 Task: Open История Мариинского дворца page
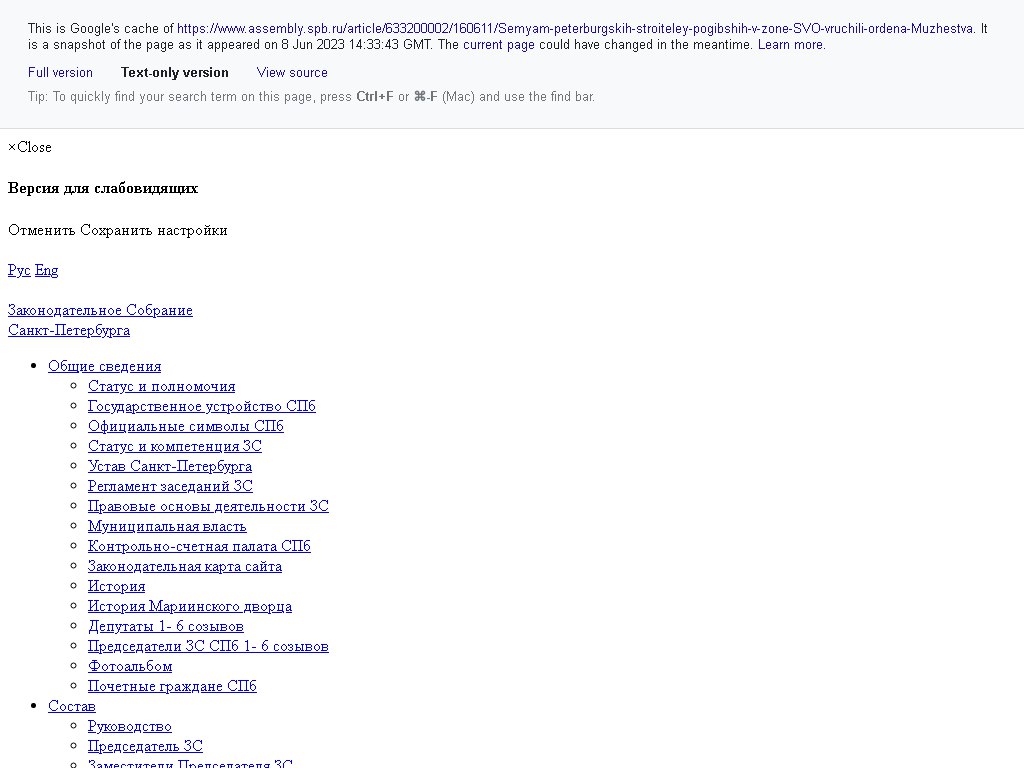(189, 606)
